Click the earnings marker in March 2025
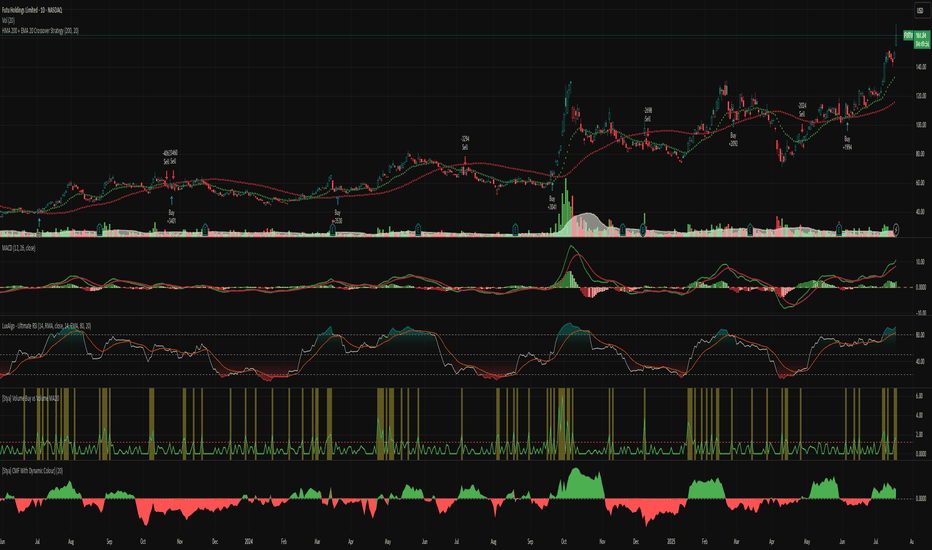Image resolution: width=932 pixels, height=550 pixels. pos(750,230)
